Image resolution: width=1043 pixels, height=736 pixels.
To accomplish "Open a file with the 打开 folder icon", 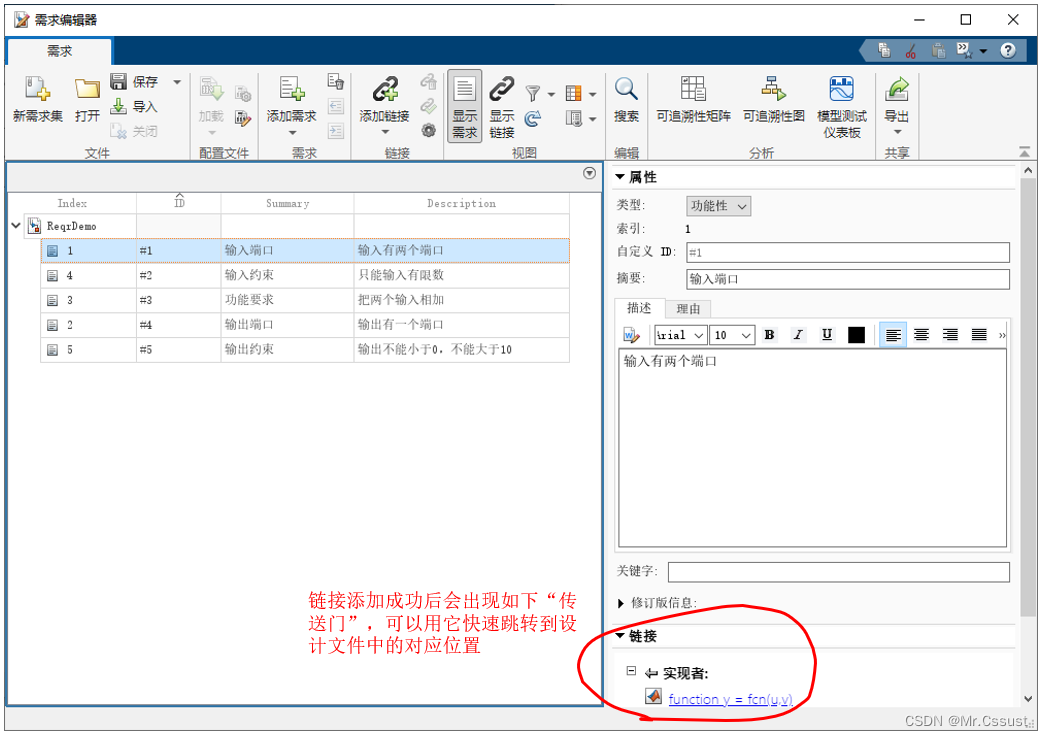I will point(87,91).
